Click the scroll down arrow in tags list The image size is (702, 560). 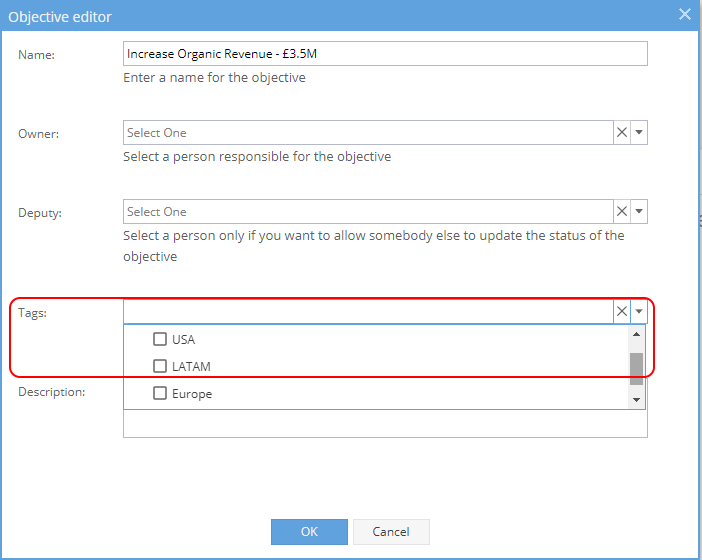(x=636, y=400)
